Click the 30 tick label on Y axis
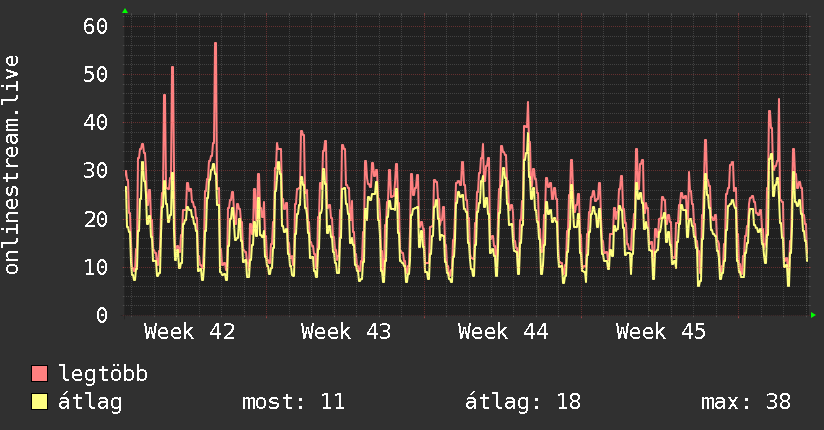This screenshot has height=430, width=824. [x=95, y=170]
